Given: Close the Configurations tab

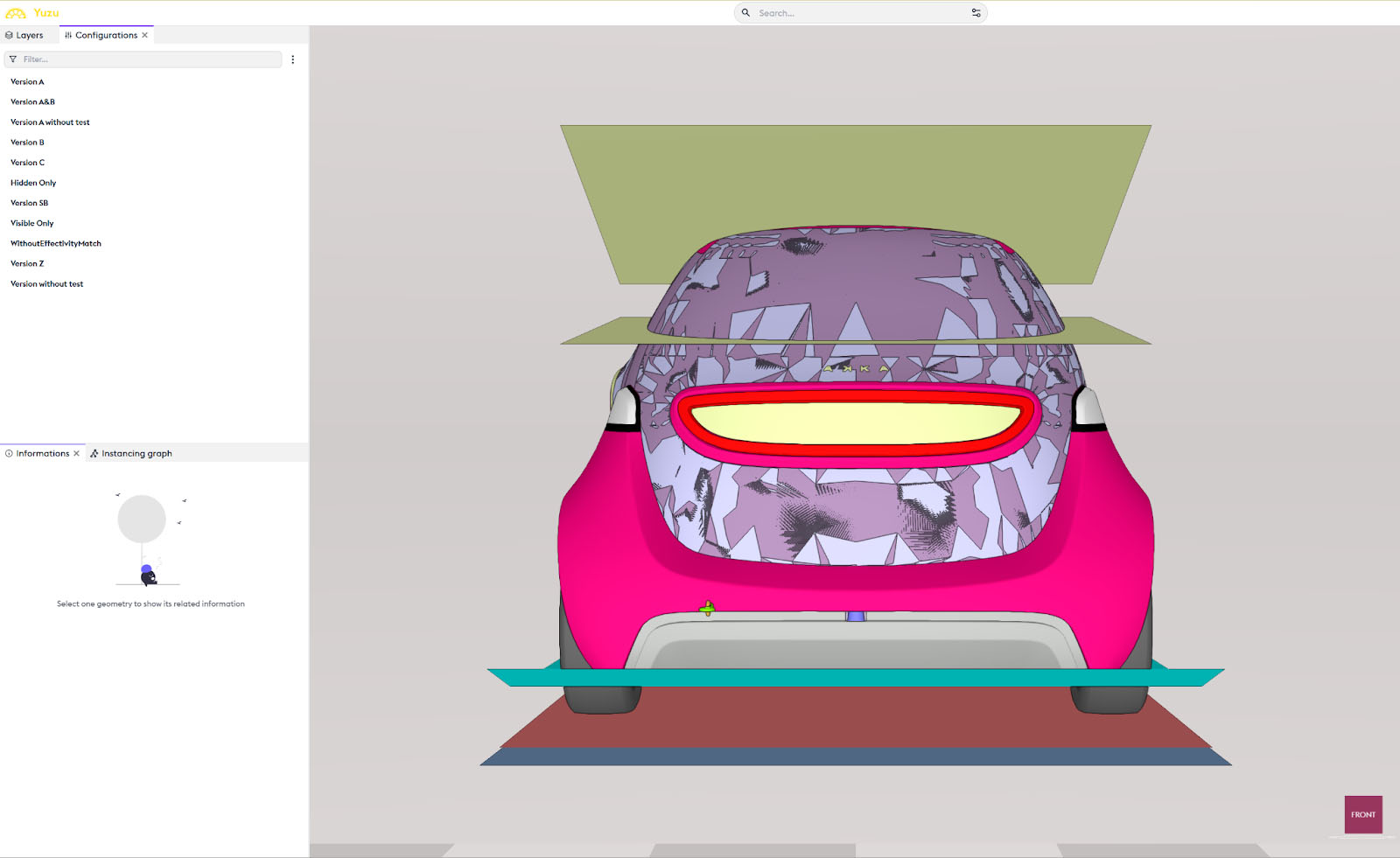Looking at the screenshot, I should pos(145,36).
